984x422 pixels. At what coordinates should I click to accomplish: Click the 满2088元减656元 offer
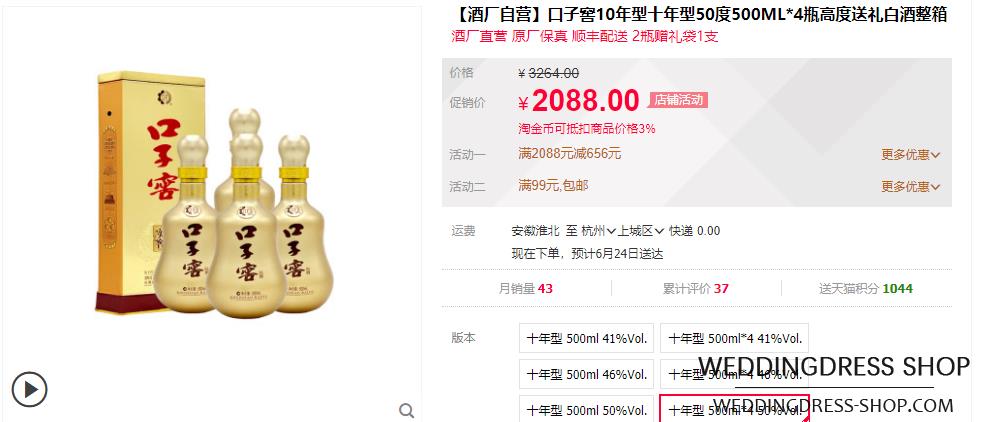[x=570, y=154]
